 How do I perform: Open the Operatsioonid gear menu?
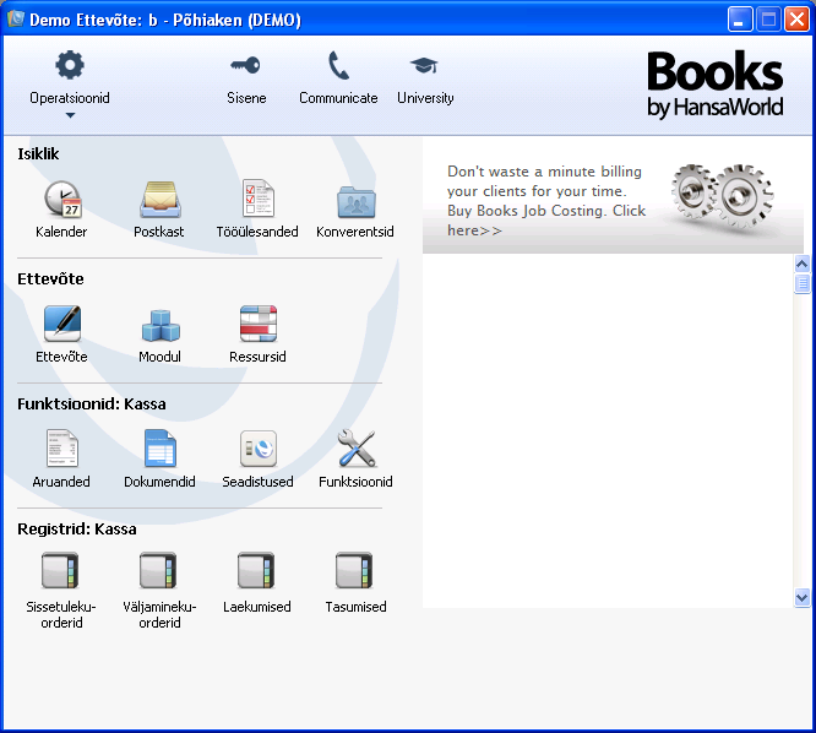[x=70, y=65]
